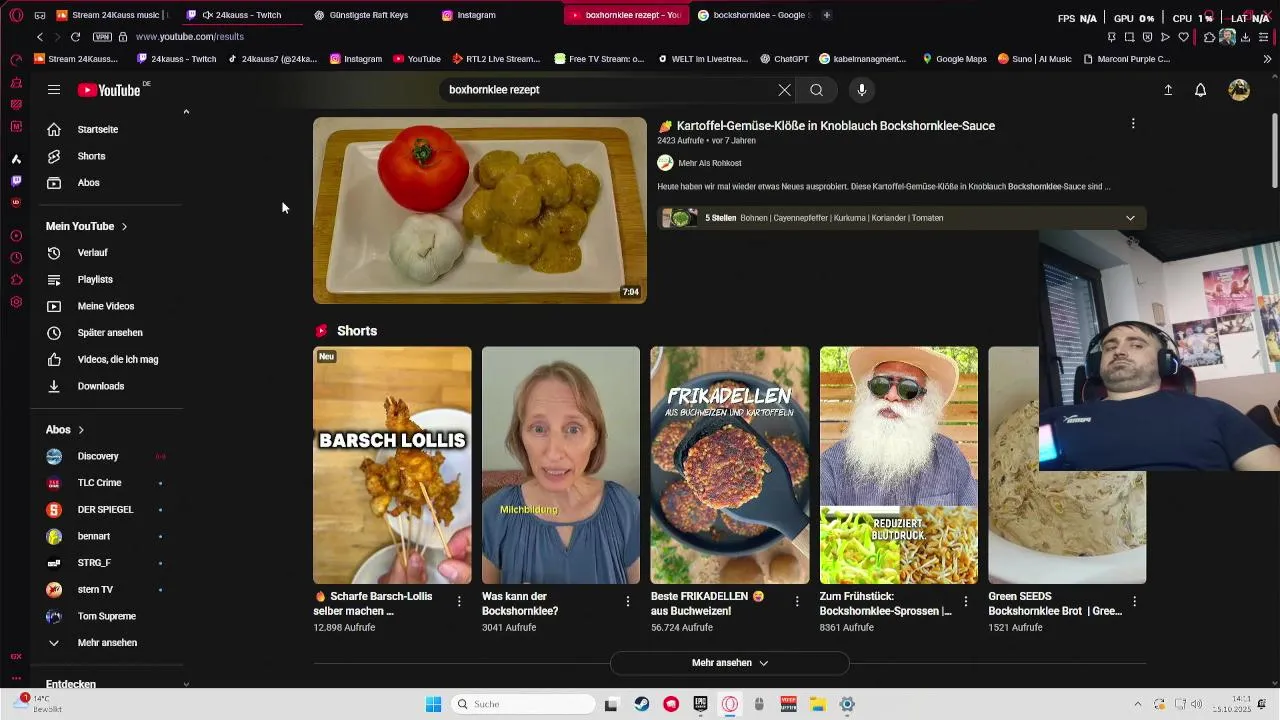Open the Windows Start menu

point(433,704)
